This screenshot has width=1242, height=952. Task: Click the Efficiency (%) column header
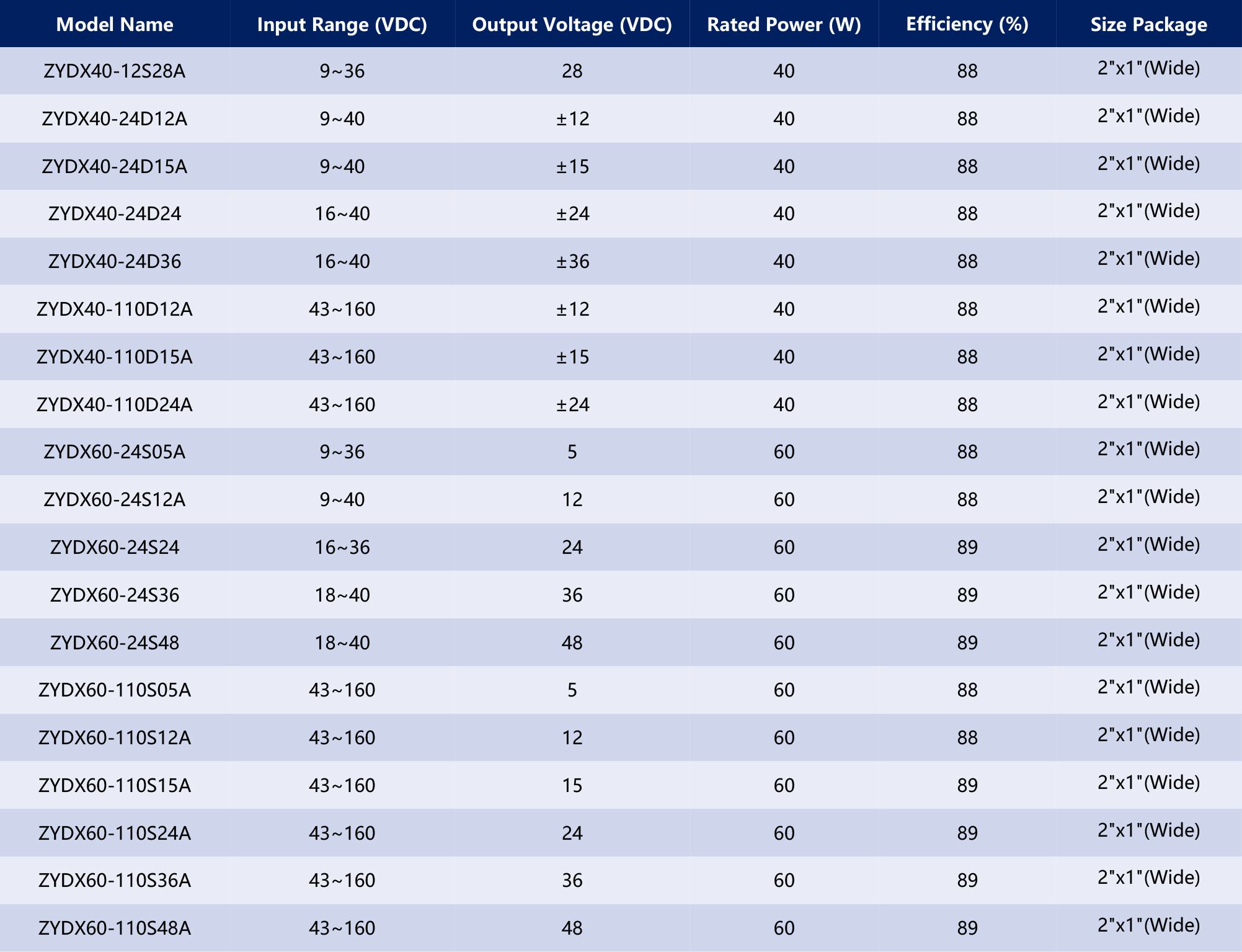pyautogui.click(x=967, y=24)
